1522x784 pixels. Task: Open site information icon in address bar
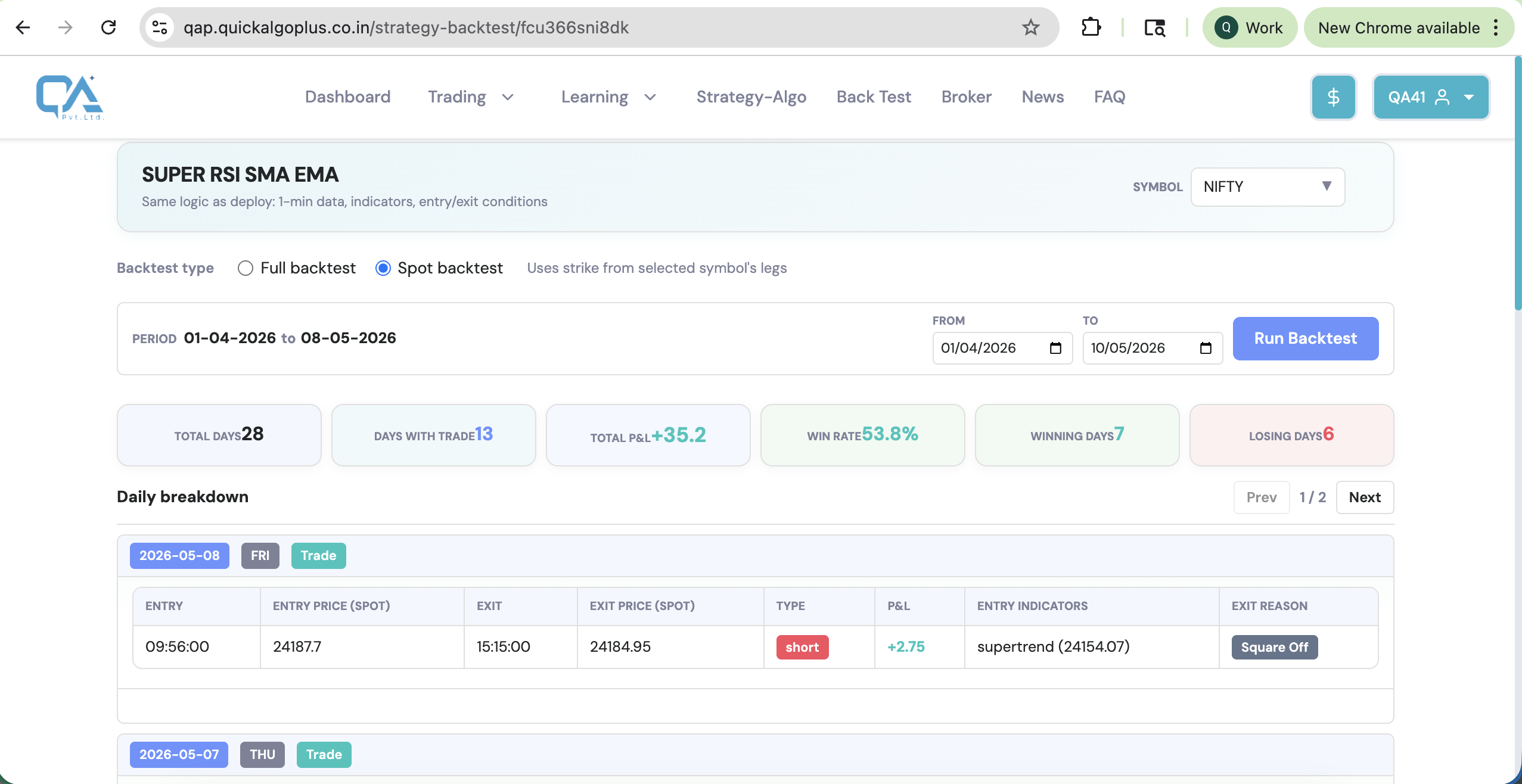point(159,27)
